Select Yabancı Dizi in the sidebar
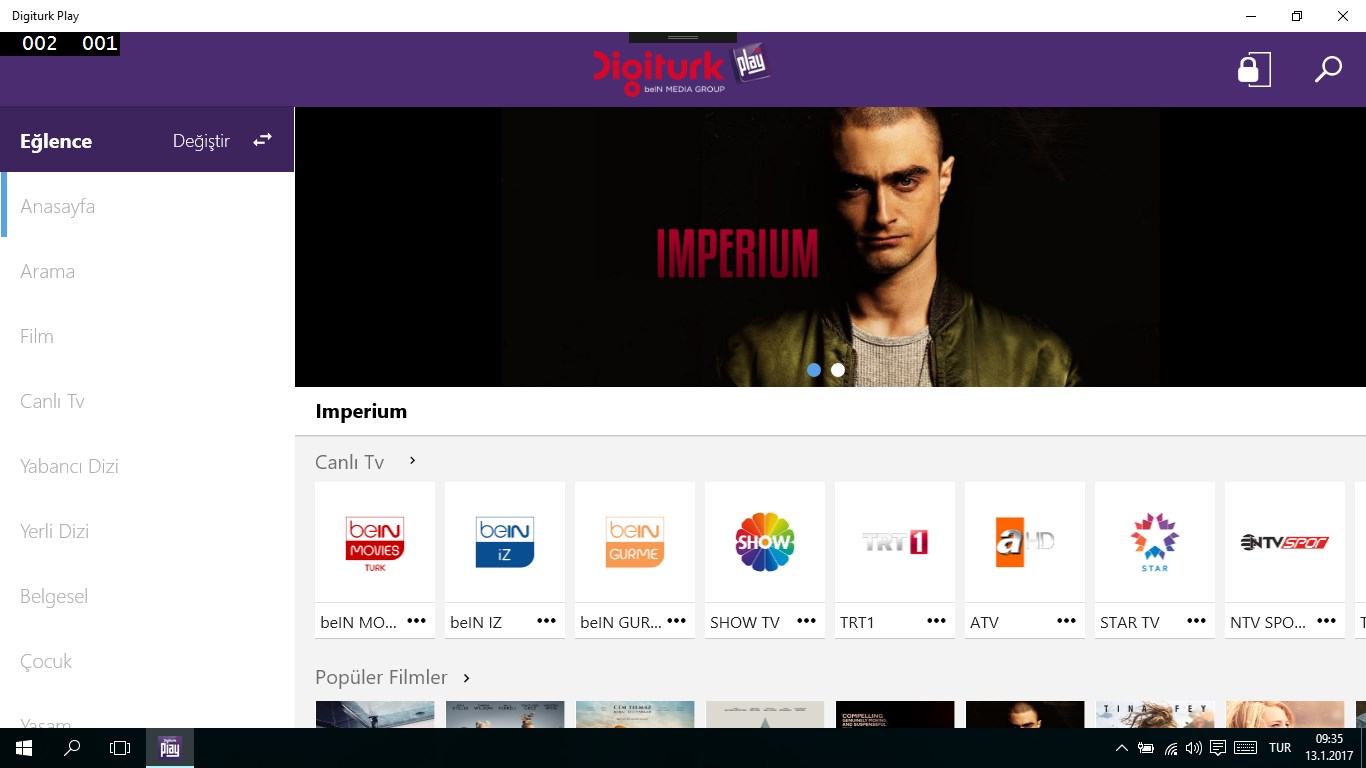Screen dimensions: 1366x768 tap(147, 466)
